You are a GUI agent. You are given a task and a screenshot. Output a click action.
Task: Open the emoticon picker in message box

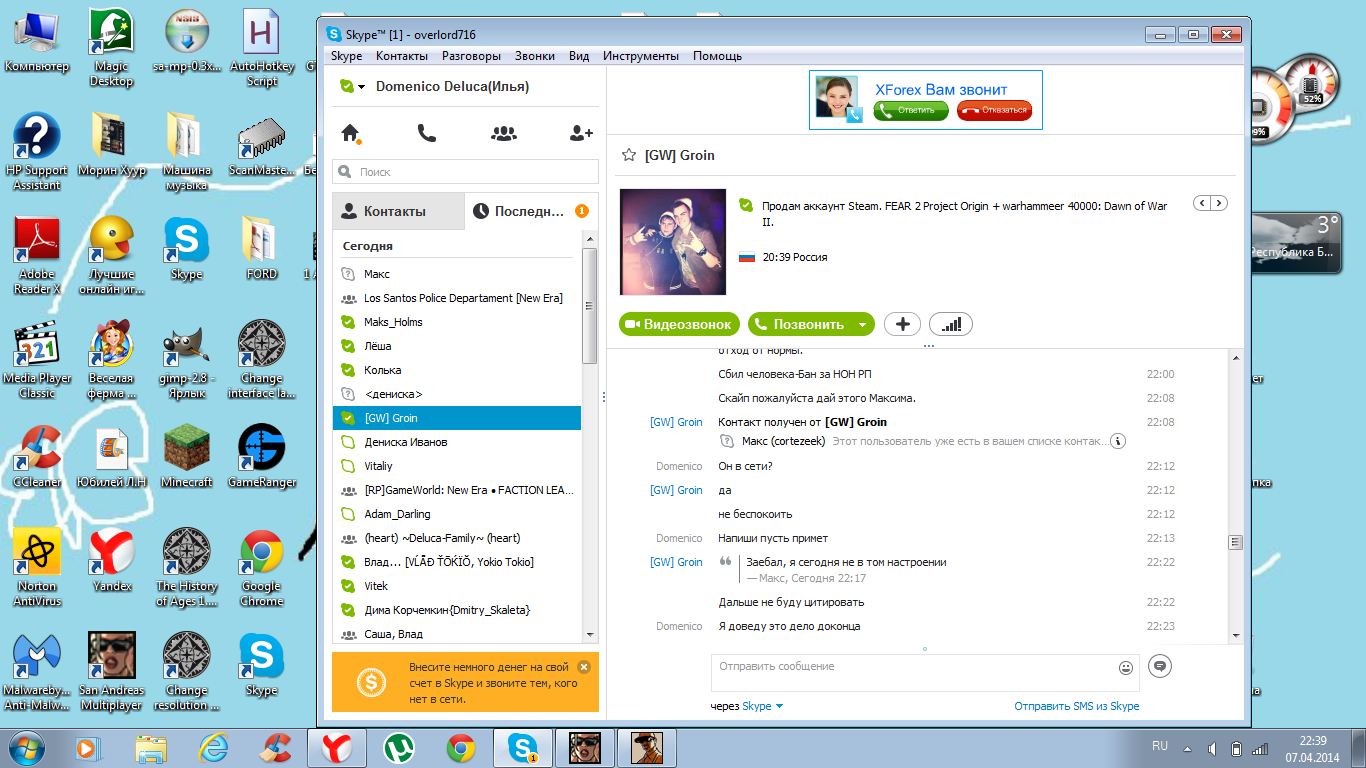click(x=1126, y=667)
